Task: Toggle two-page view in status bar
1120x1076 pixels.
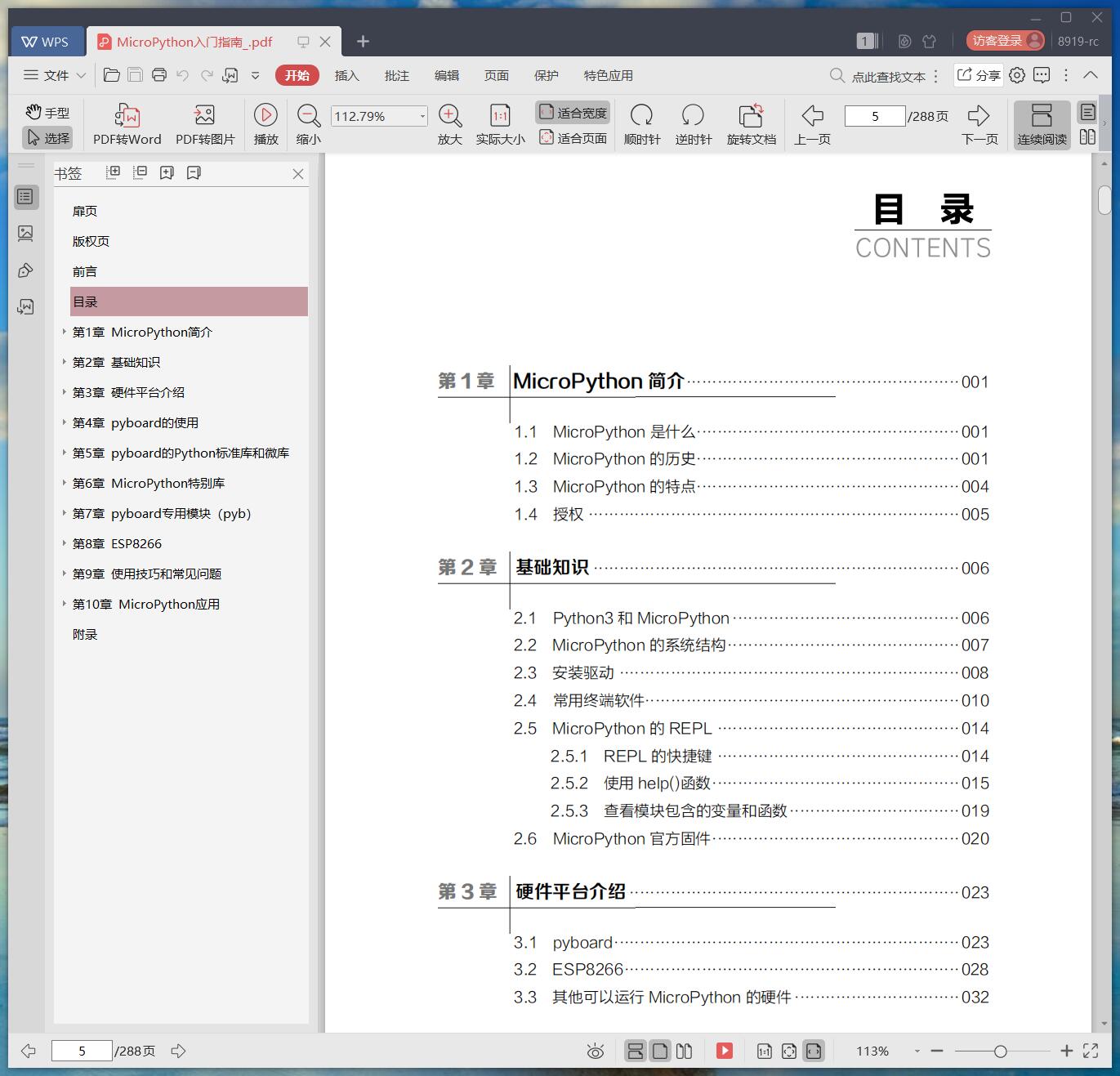Action: coord(684,1051)
